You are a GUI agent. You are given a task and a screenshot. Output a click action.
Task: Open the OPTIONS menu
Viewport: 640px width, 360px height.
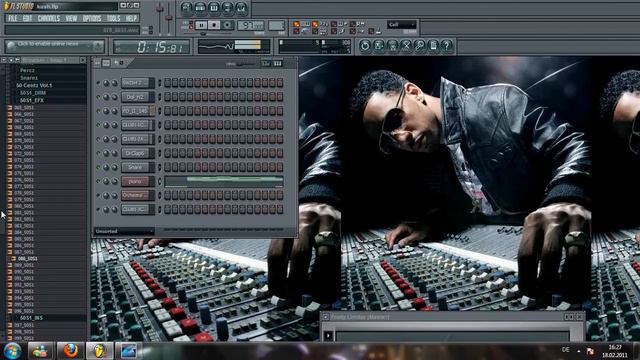(92, 18)
